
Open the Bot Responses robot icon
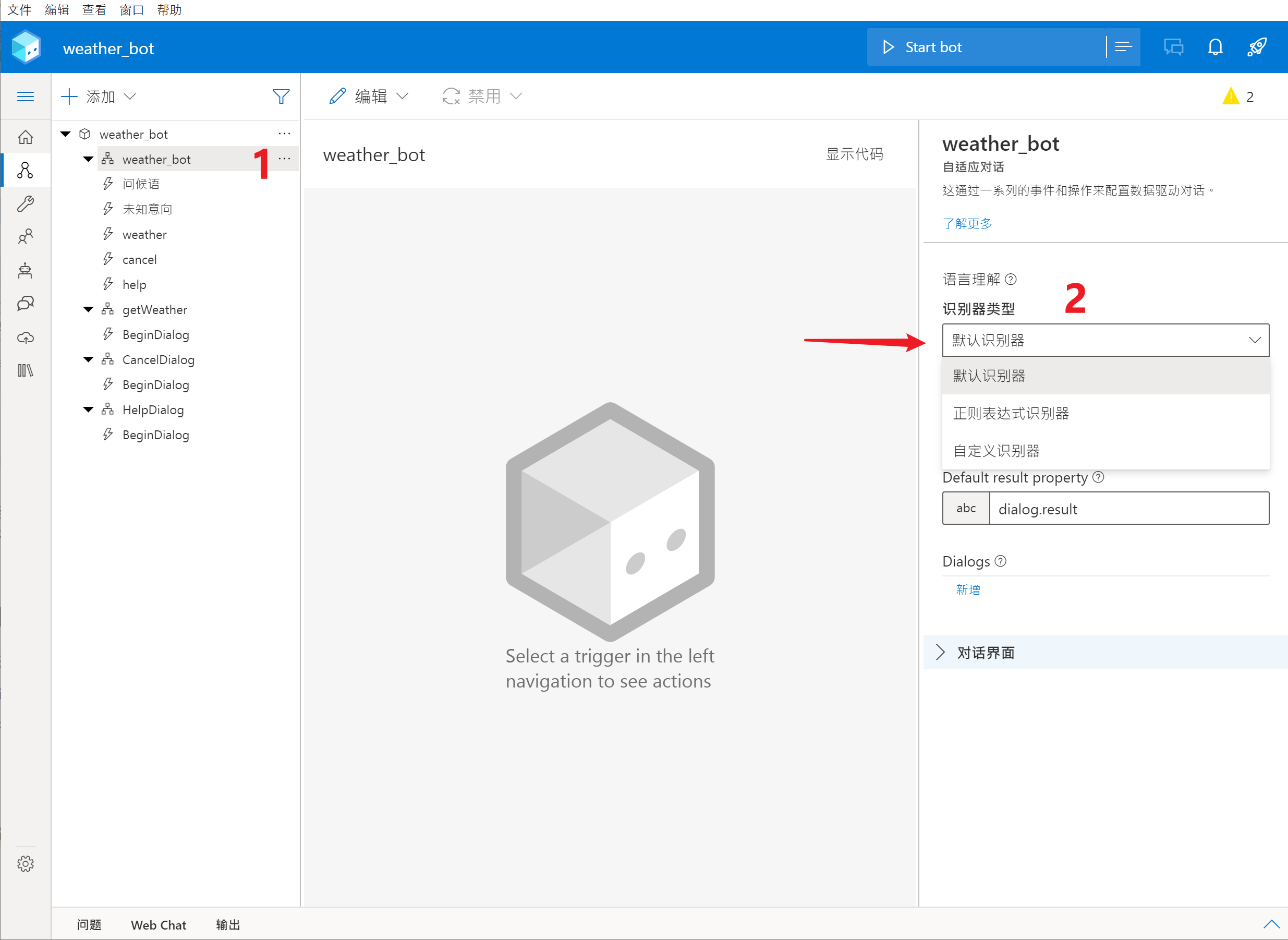coord(26,271)
